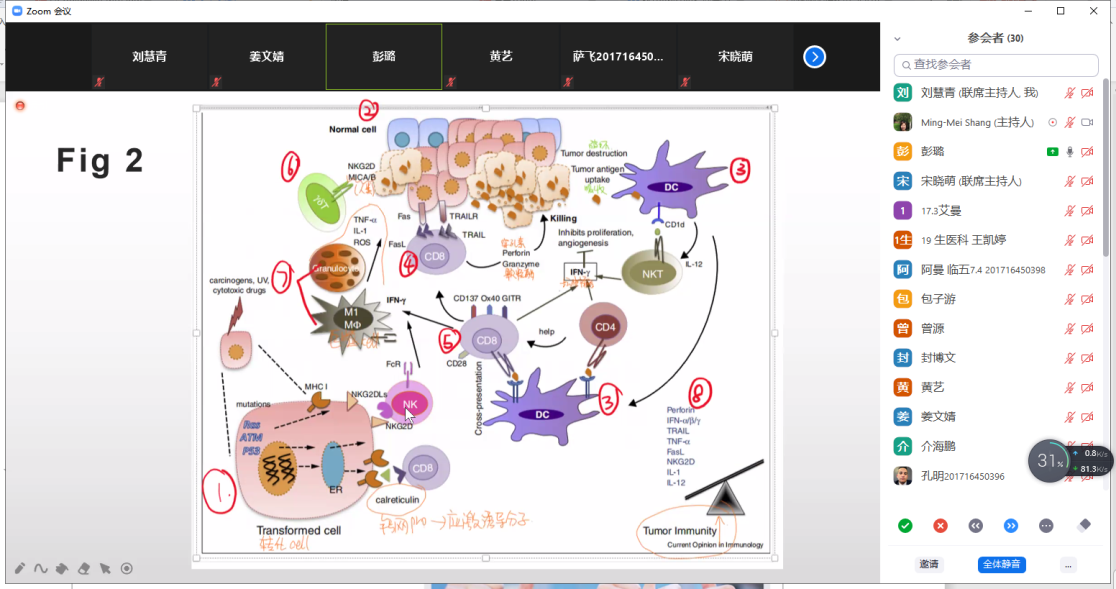
Task: Click 刘慧青's avatar in participants list
Action: tap(902, 92)
